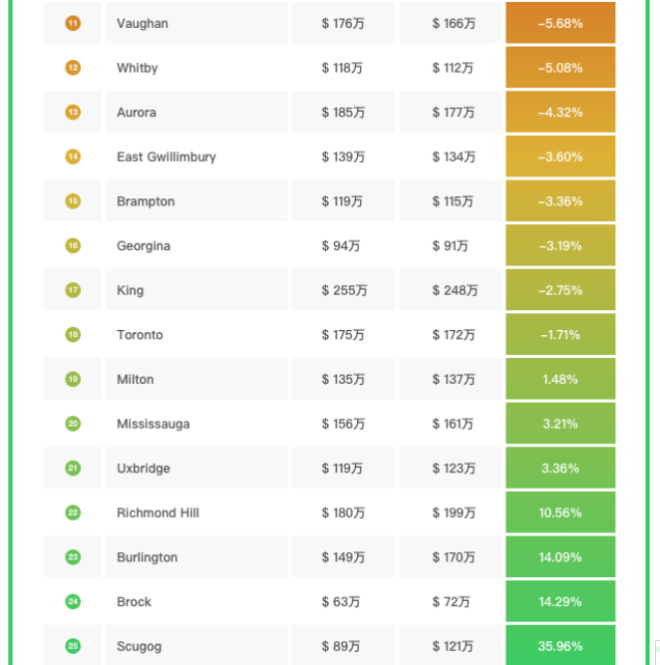The height and width of the screenshot is (665, 660).
Task: Select the Milton city name
Action: (135, 379)
